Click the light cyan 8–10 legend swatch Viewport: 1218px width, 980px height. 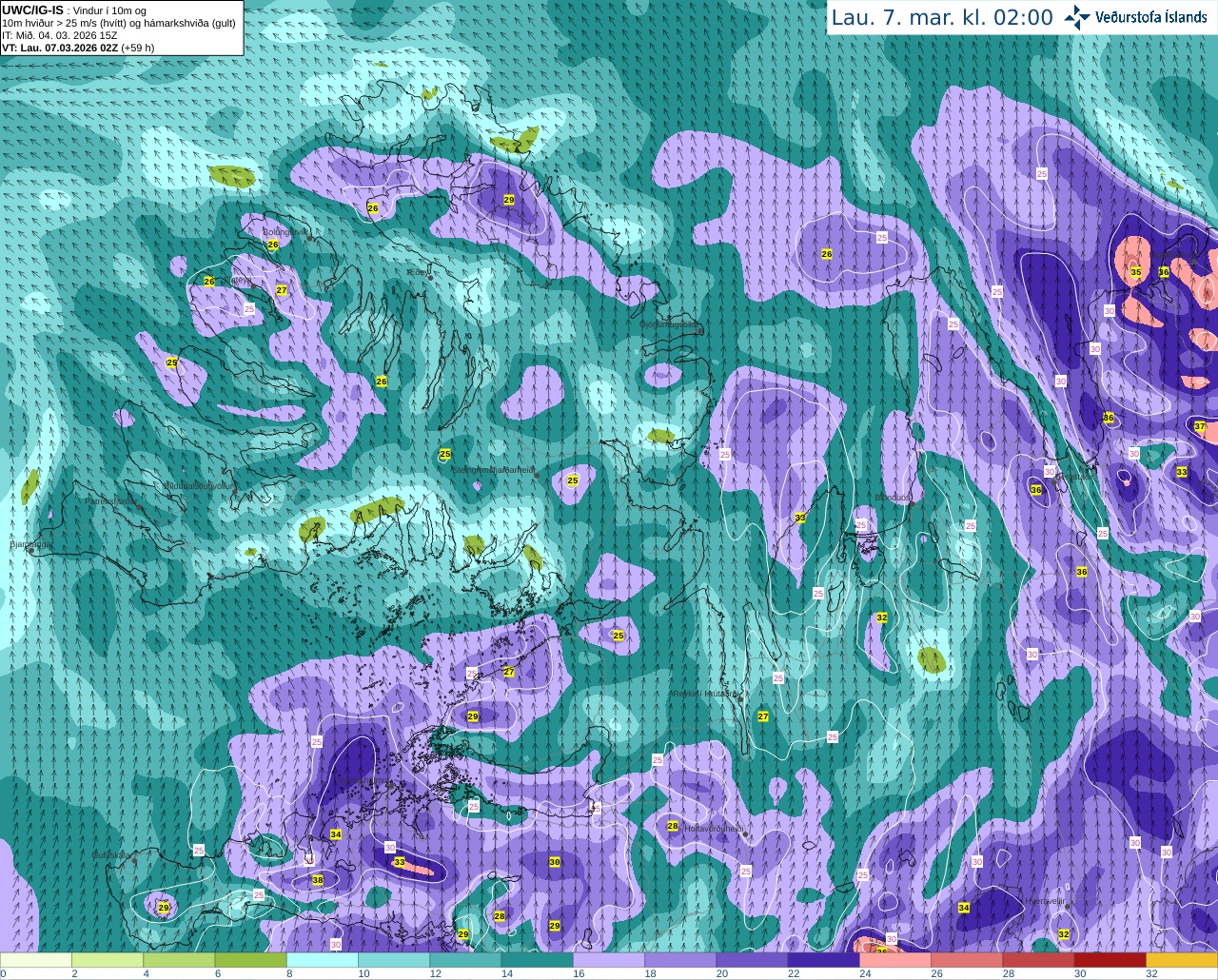[323, 960]
